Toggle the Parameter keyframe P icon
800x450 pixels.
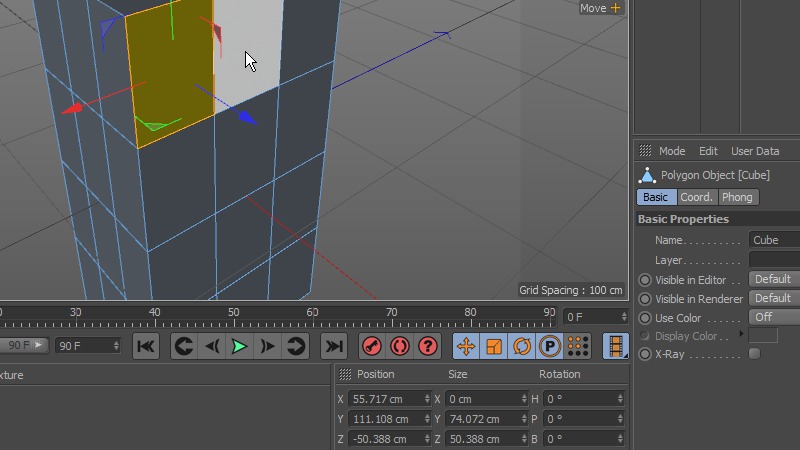549,346
